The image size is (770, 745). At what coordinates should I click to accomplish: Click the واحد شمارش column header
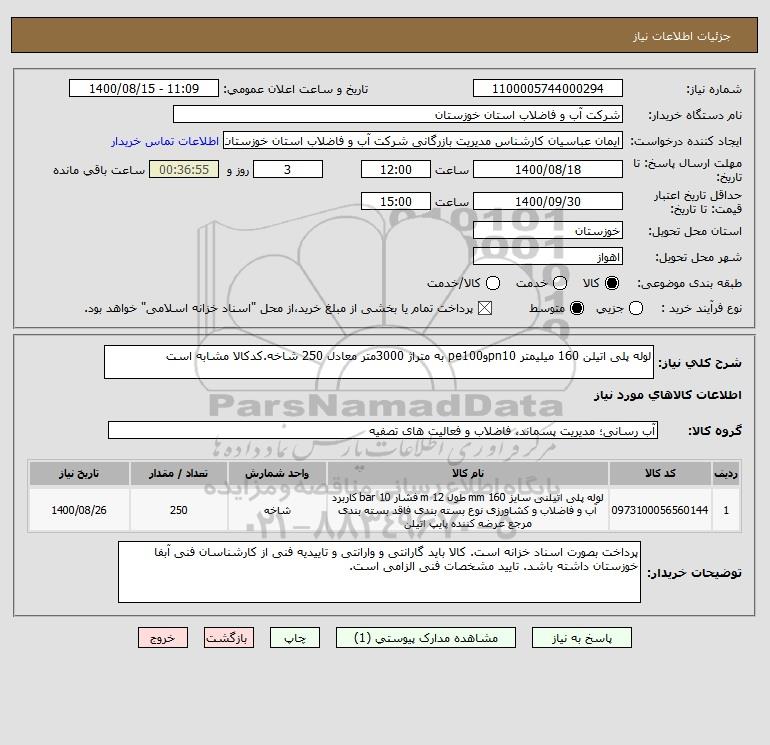277,473
